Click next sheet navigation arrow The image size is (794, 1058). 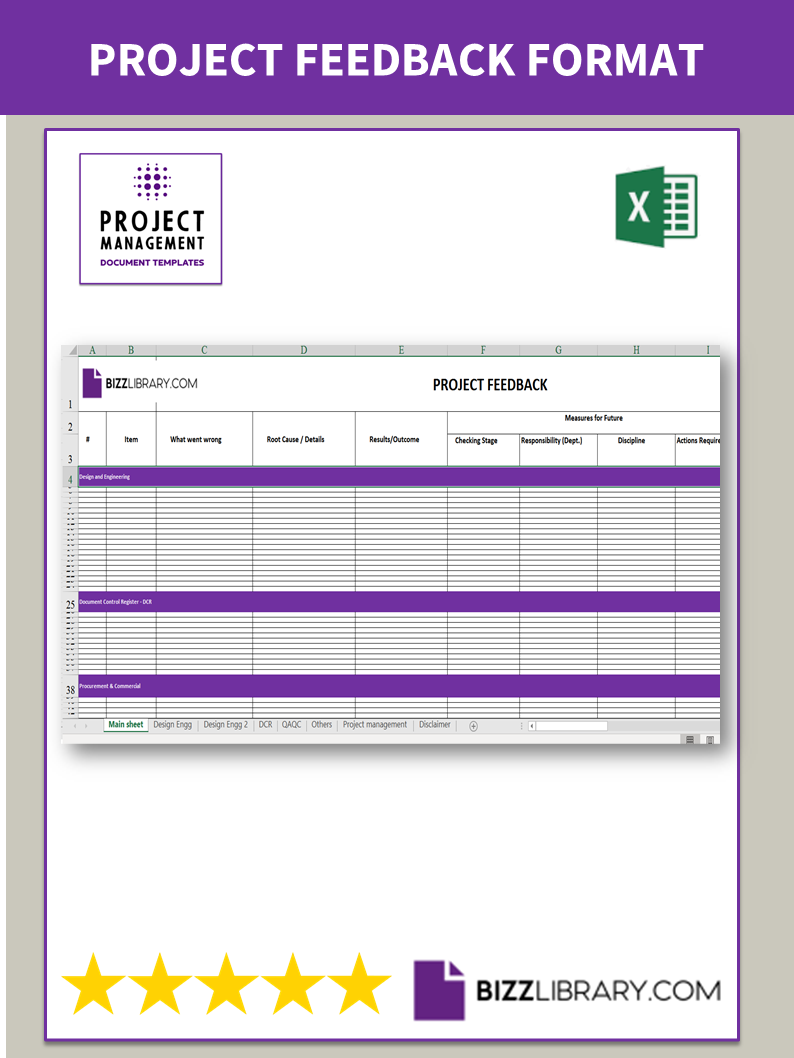pos(86,726)
